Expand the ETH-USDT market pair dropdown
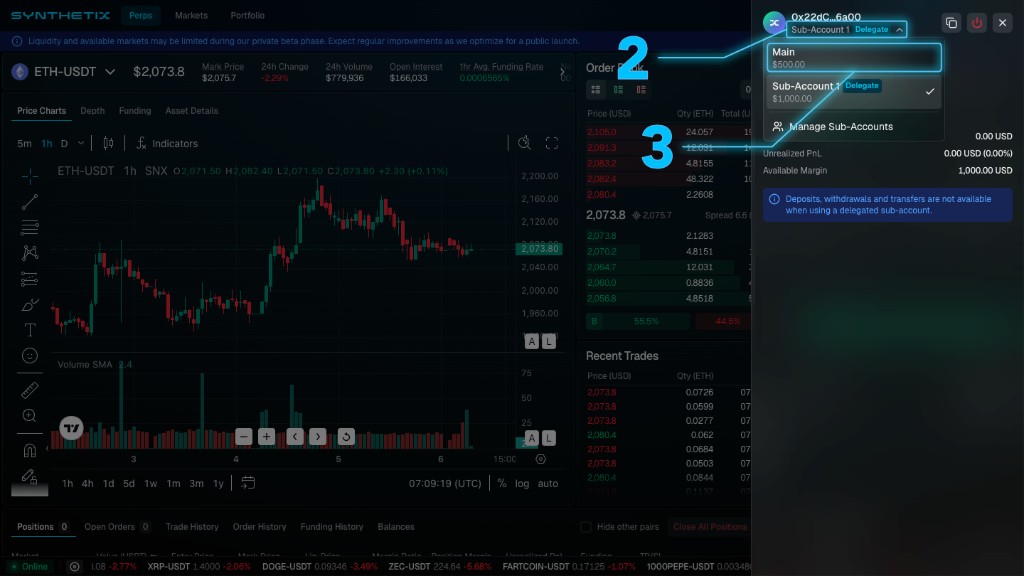Screen dimensions: 1024x576 pos(110,72)
